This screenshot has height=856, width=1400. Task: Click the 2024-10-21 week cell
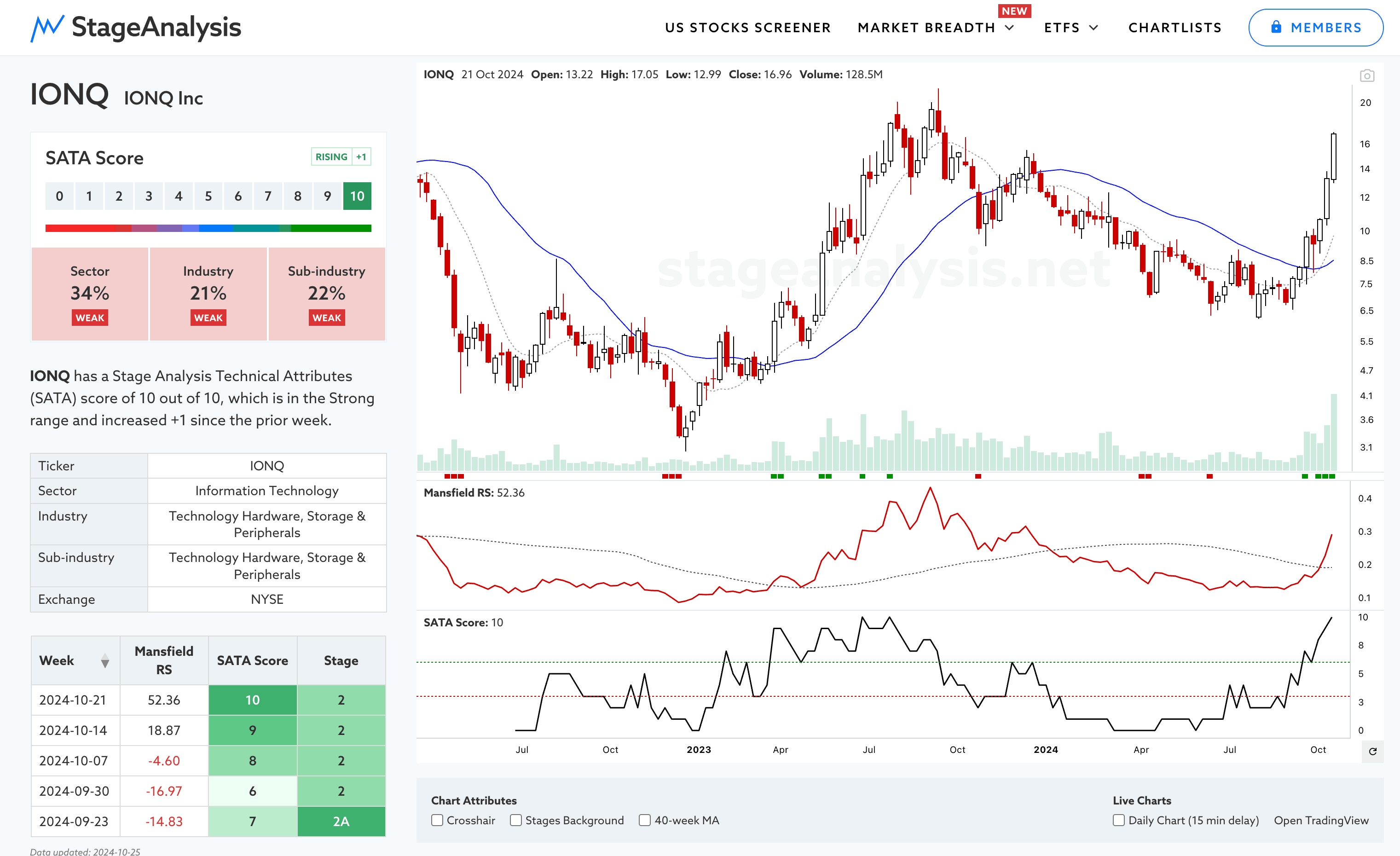click(75, 700)
